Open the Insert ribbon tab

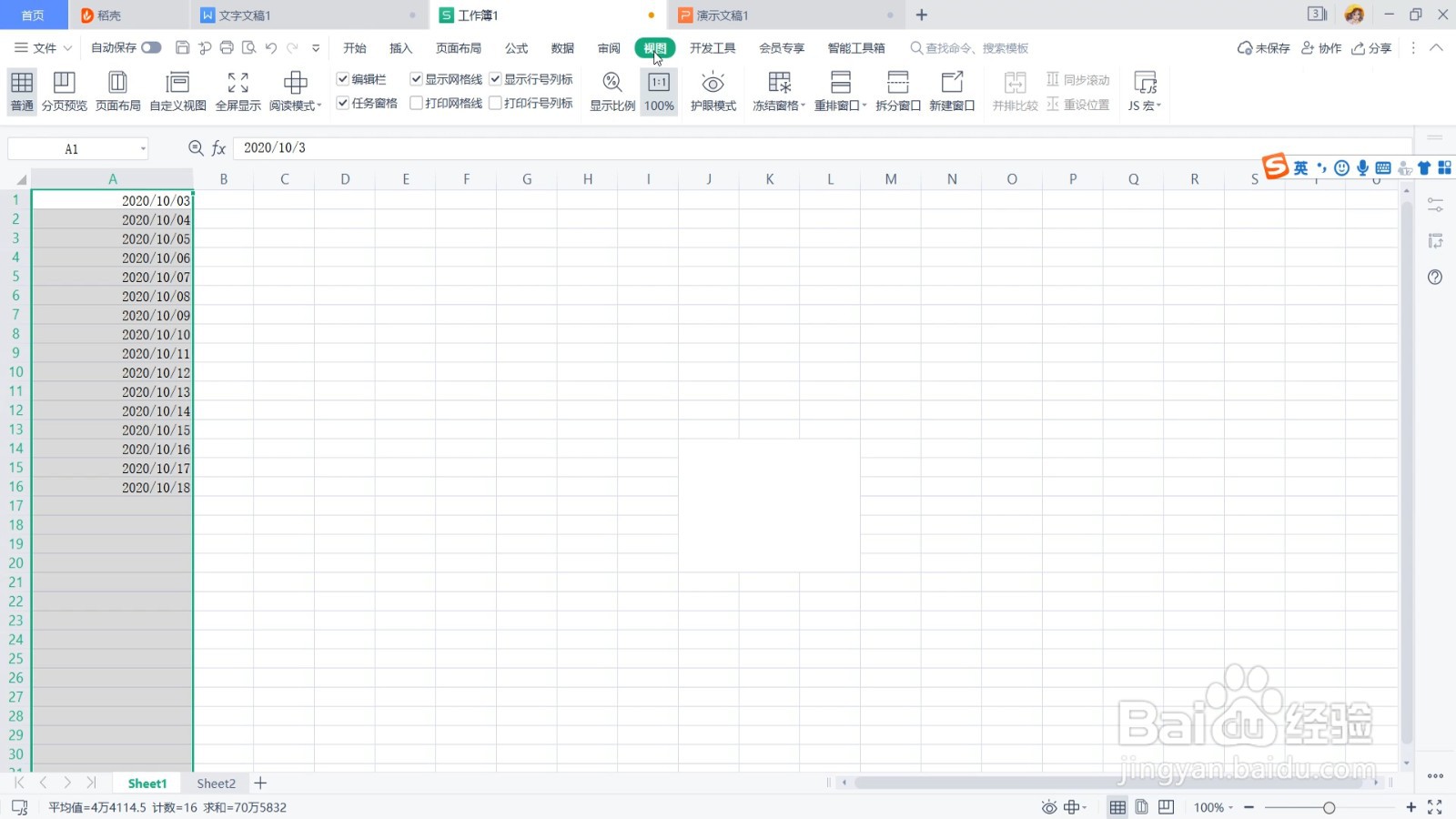click(400, 48)
